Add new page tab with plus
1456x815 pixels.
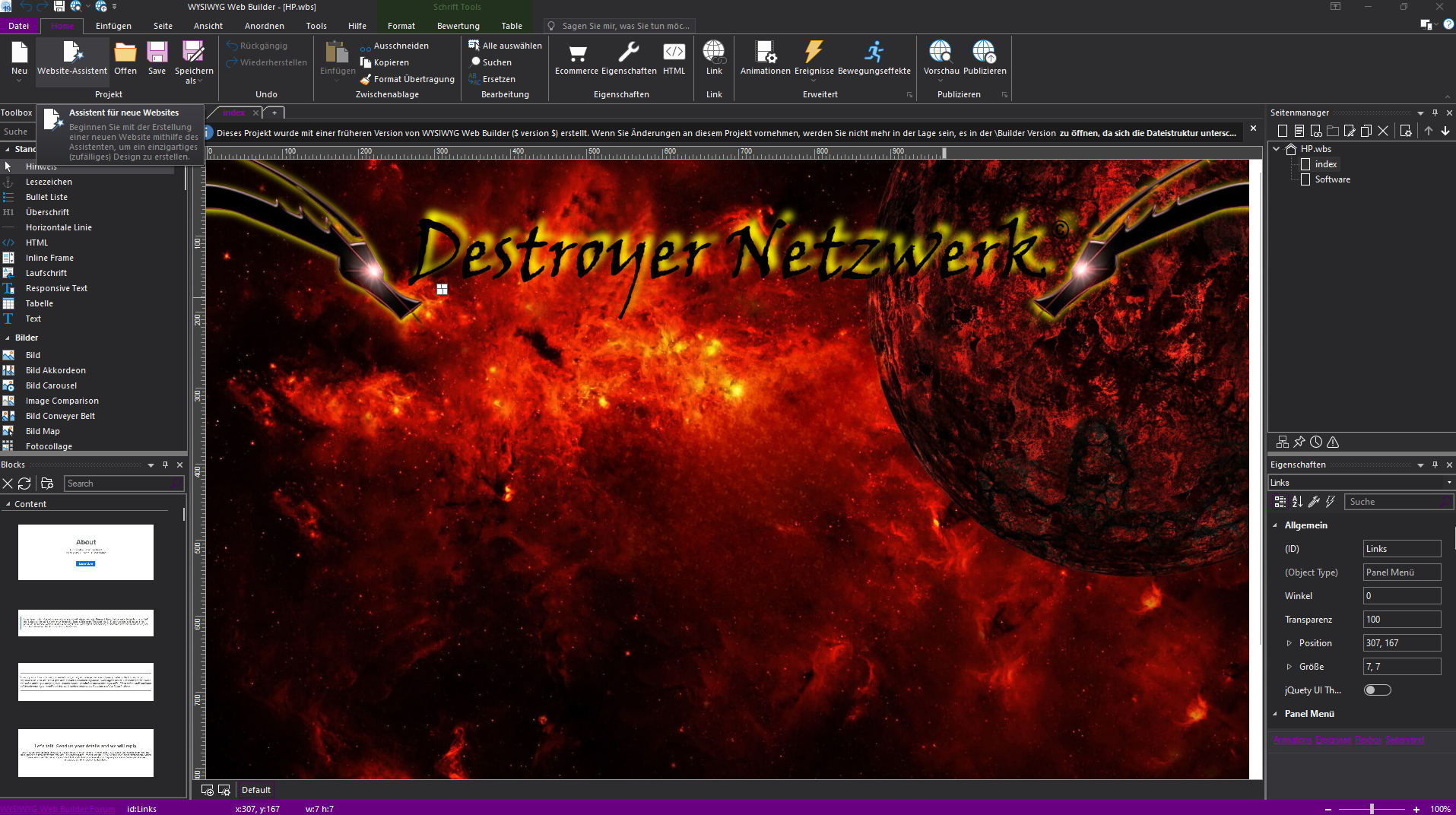(x=274, y=113)
